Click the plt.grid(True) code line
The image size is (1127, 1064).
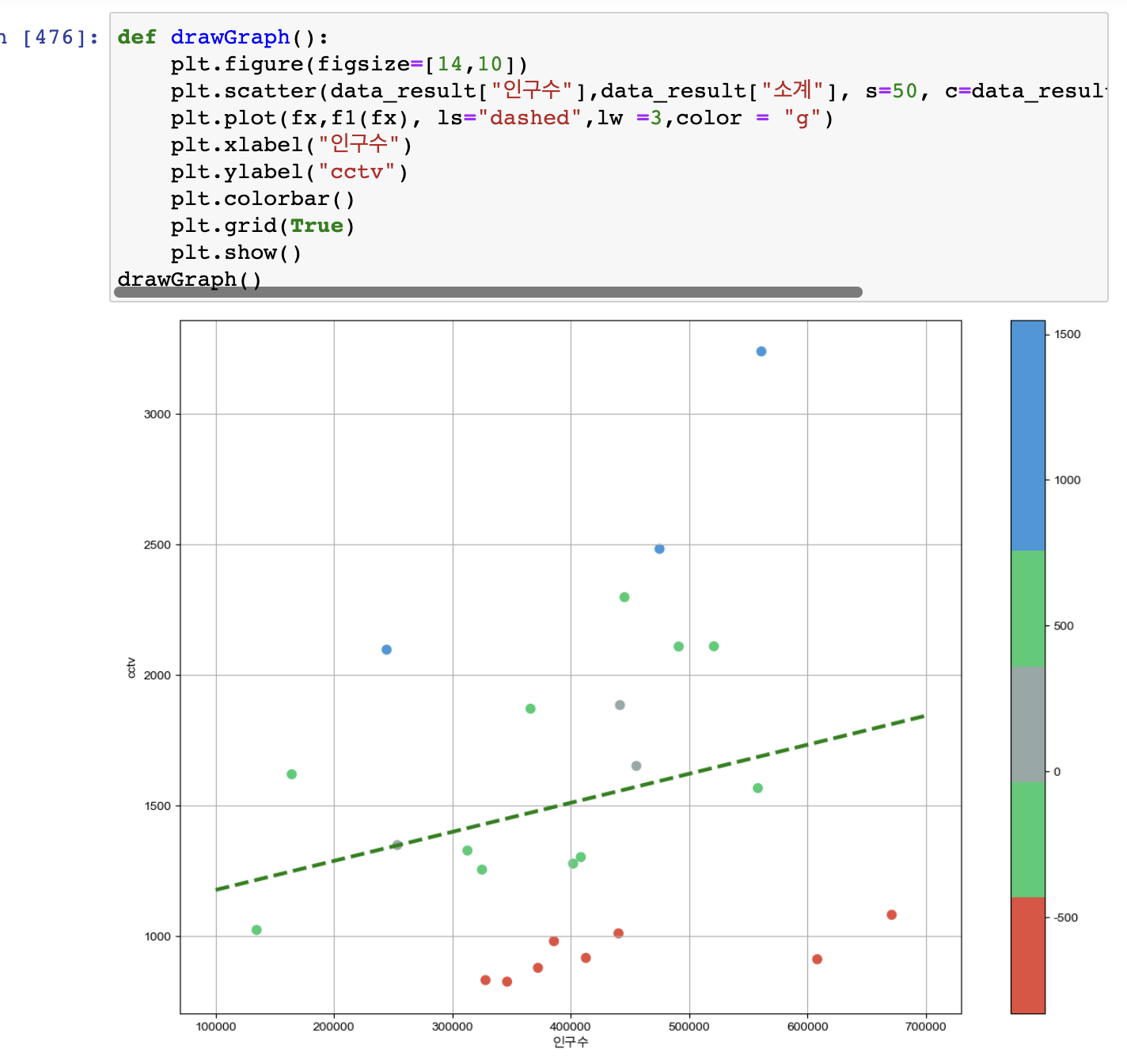(263, 226)
